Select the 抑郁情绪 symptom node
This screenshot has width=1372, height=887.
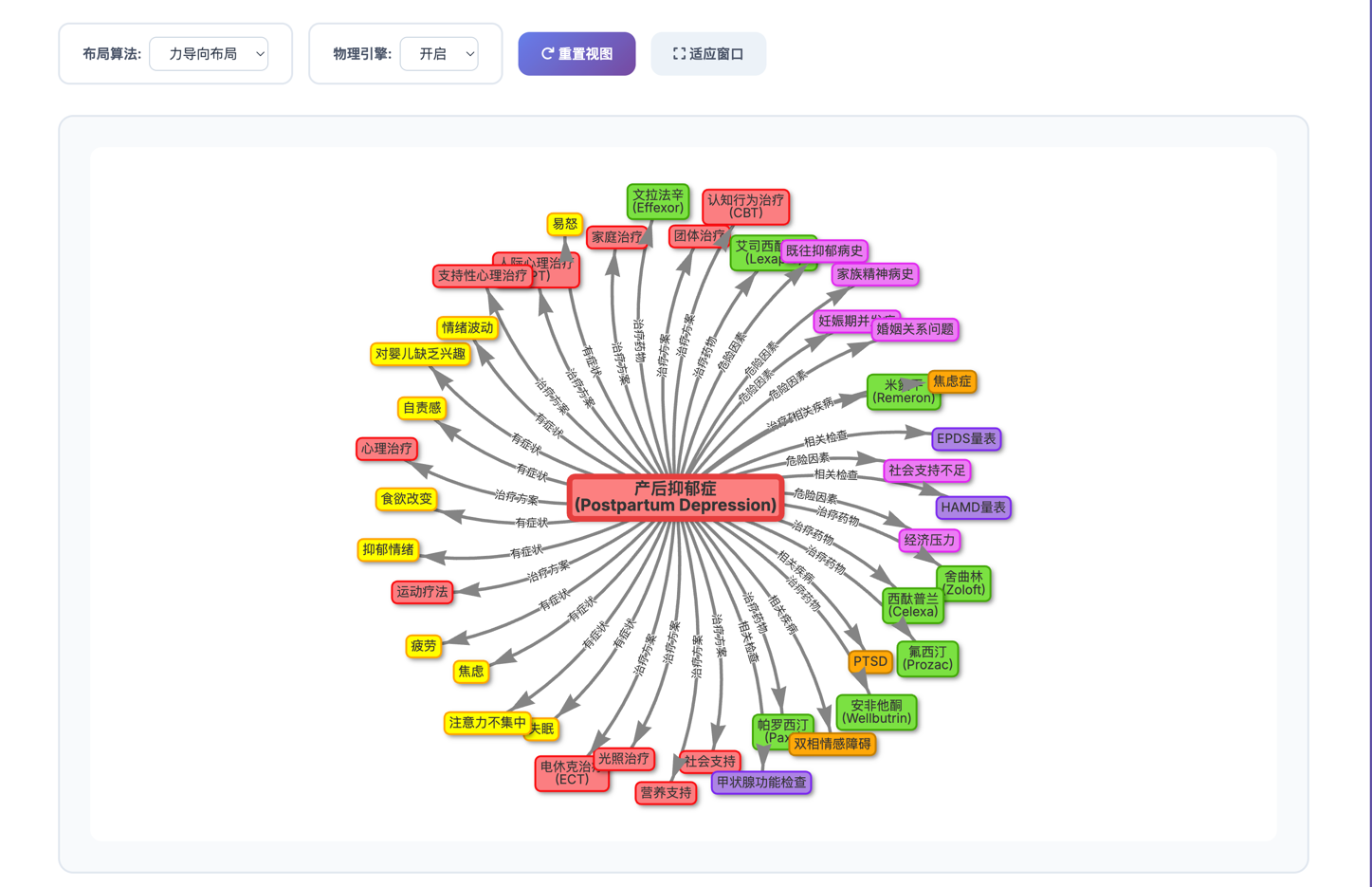pos(389,549)
